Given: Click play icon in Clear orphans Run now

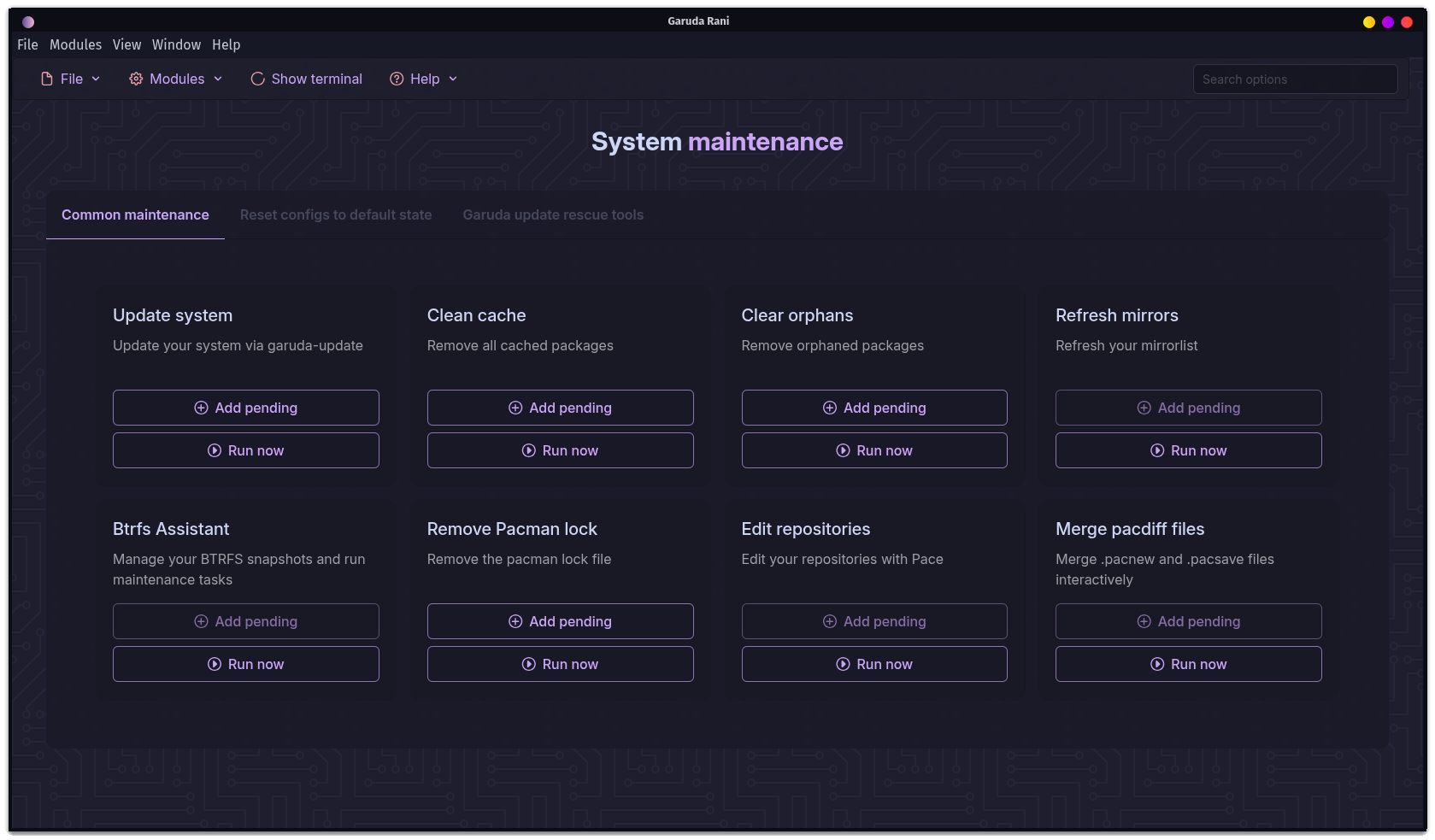Looking at the screenshot, I should coord(843,450).
